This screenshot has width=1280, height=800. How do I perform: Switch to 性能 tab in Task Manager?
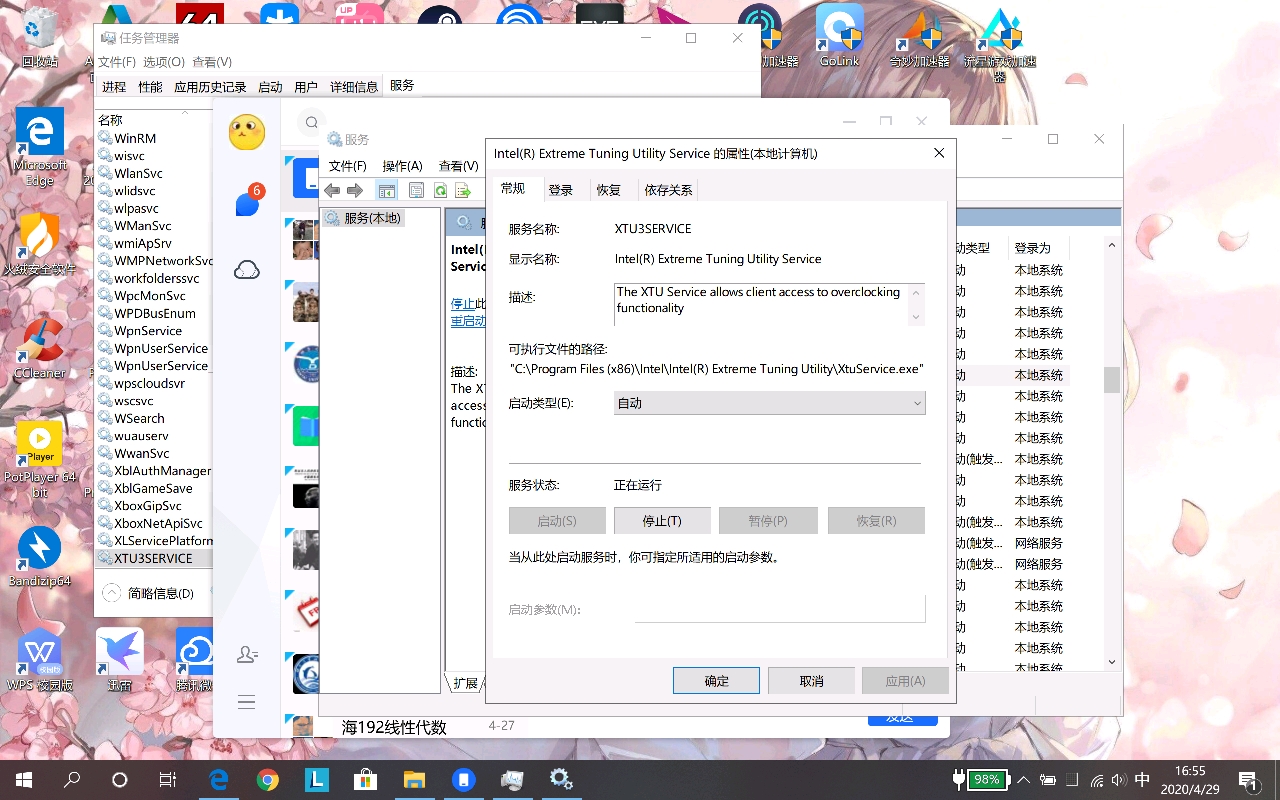click(x=150, y=87)
